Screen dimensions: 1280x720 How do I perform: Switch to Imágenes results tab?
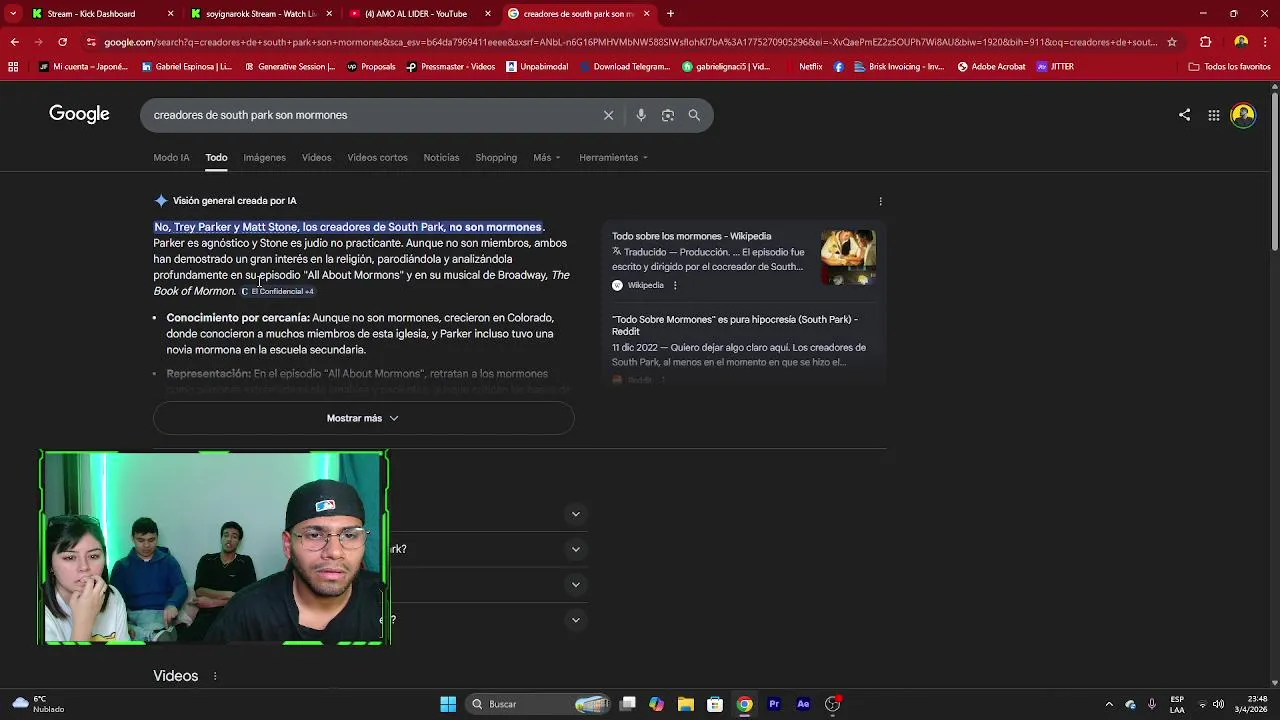pyautogui.click(x=264, y=157)
